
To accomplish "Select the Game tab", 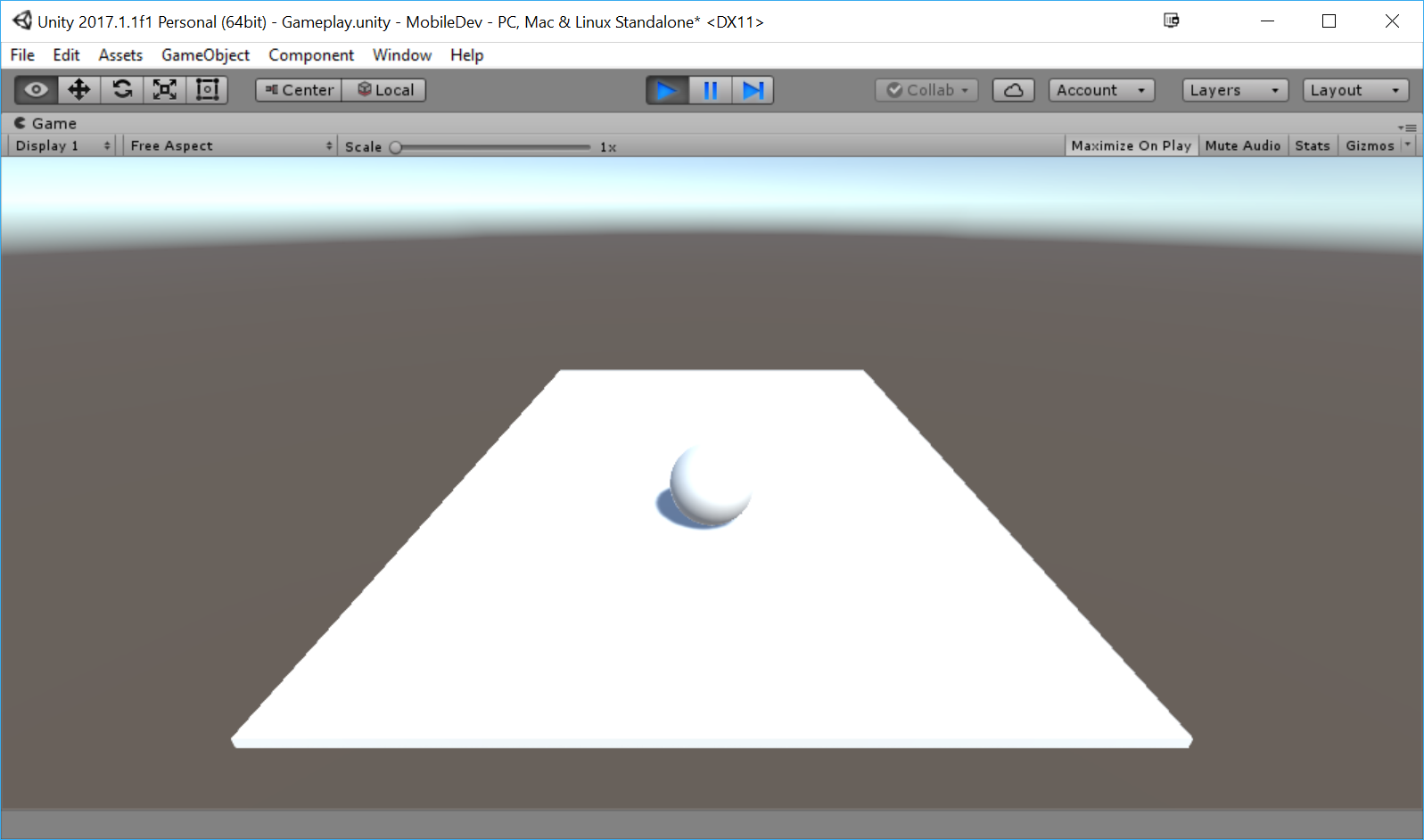I will click(x=45, y=123).
